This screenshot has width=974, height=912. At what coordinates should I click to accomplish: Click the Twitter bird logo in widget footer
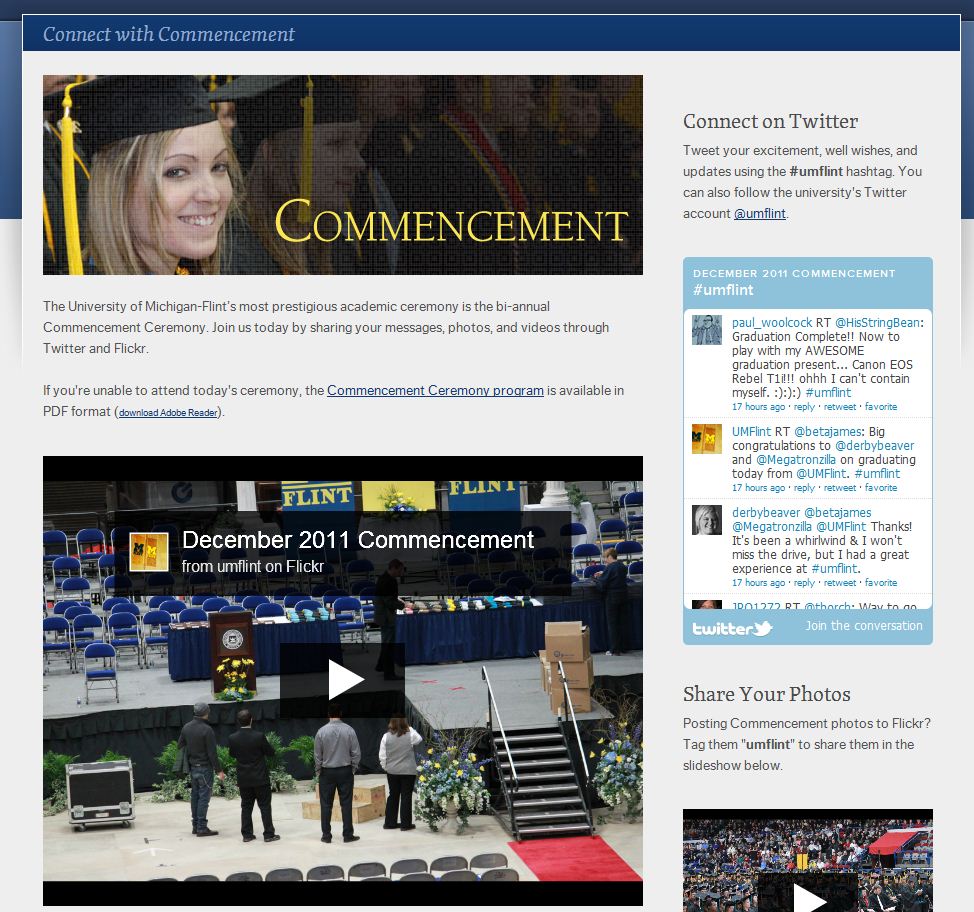coord(732,628)
